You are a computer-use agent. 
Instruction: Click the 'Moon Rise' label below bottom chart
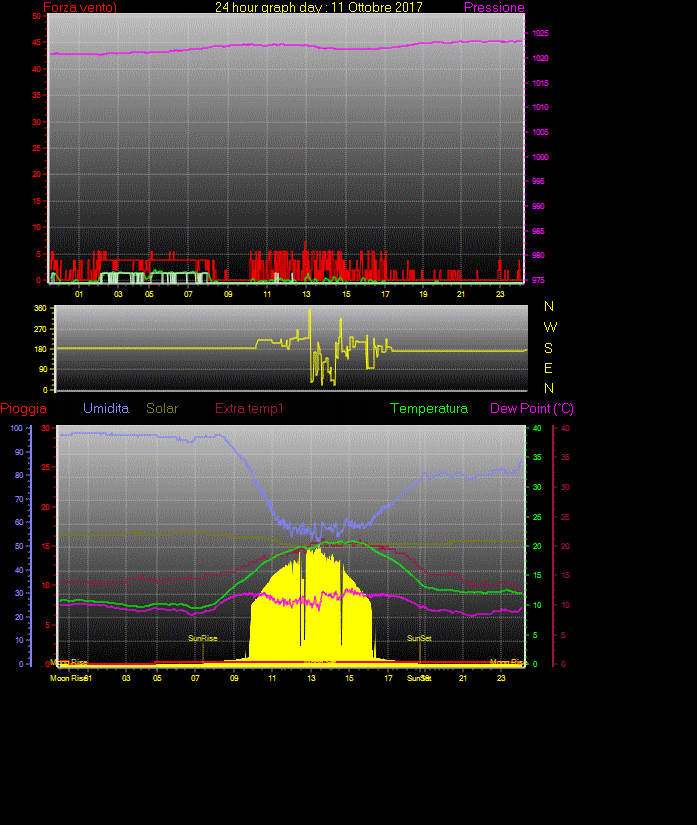[x=68, y=678]
